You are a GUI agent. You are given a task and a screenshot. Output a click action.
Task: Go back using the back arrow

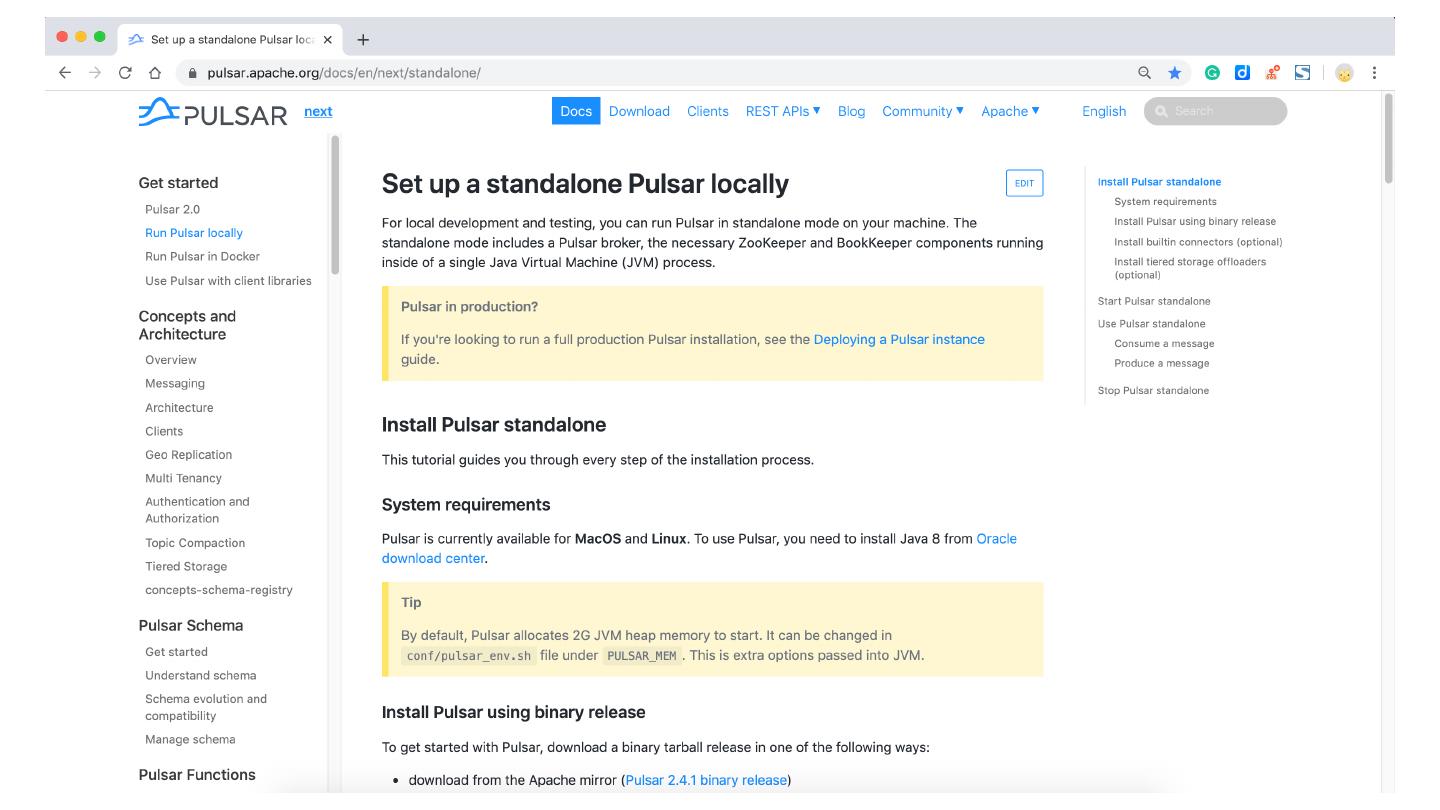point(65,73)
